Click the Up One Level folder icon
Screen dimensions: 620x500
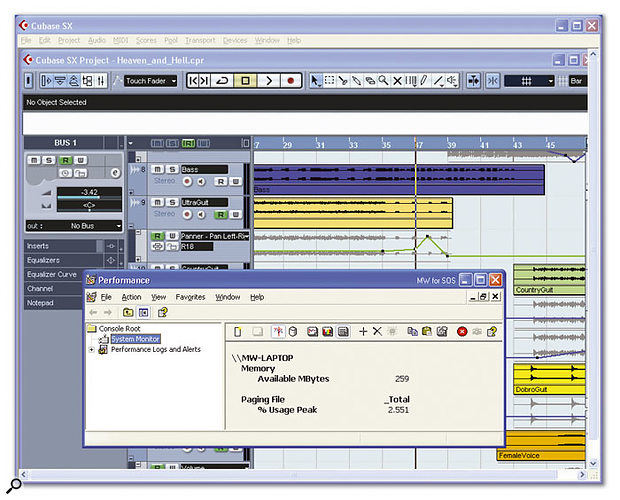pos(128,312)
